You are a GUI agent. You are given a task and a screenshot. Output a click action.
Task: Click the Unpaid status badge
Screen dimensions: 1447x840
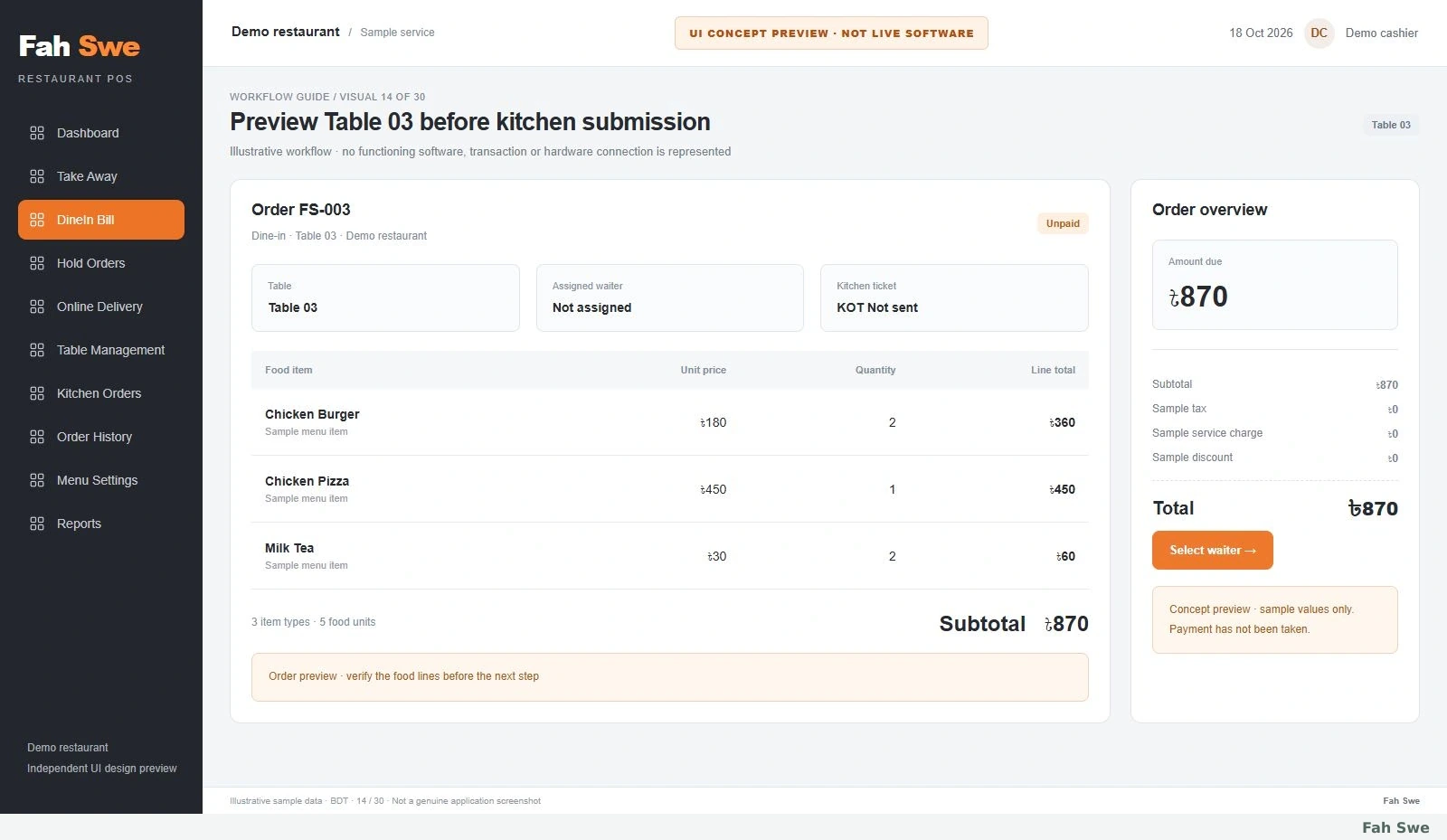point(1063,223)
